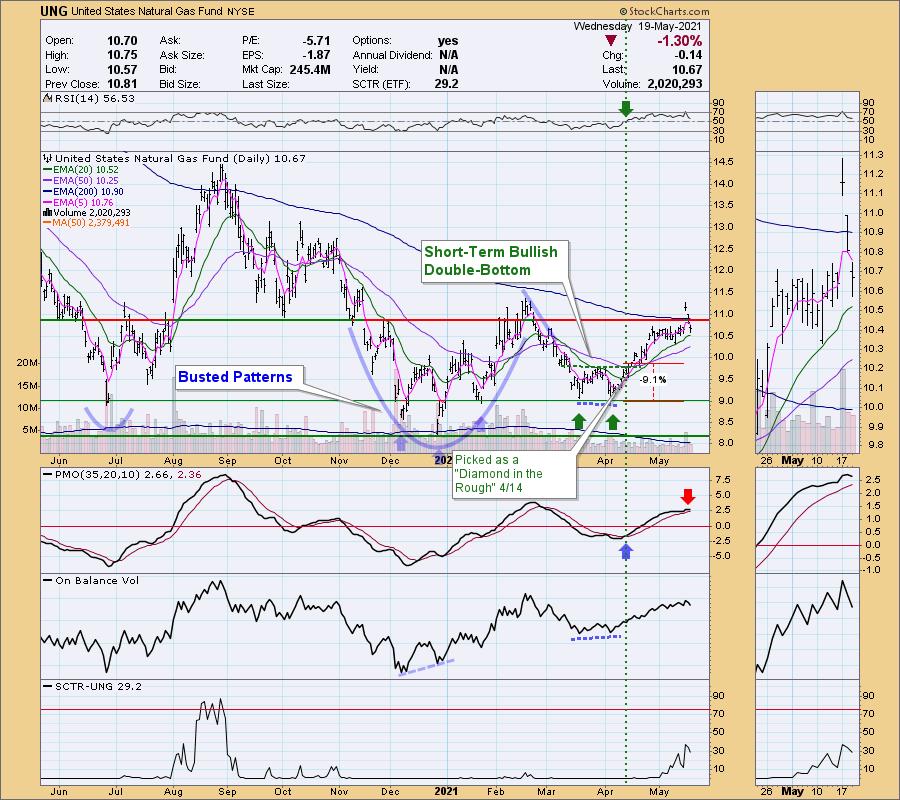The image size is (900, 800).
Task: Click the 'Volume 2,020,293' chart legend entry
Action: 87,212
